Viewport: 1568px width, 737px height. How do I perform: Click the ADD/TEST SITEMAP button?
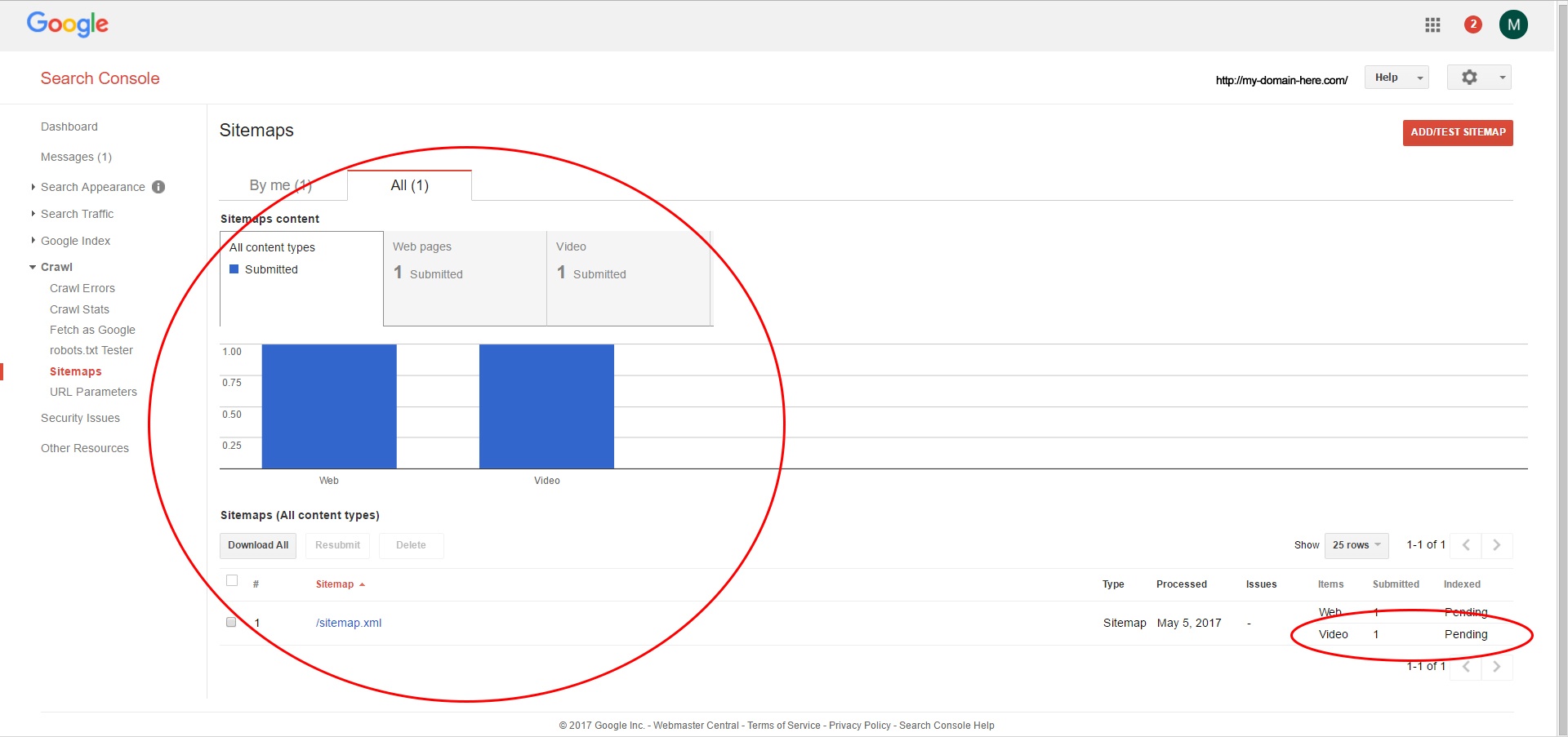click(x=1458, y=132)
